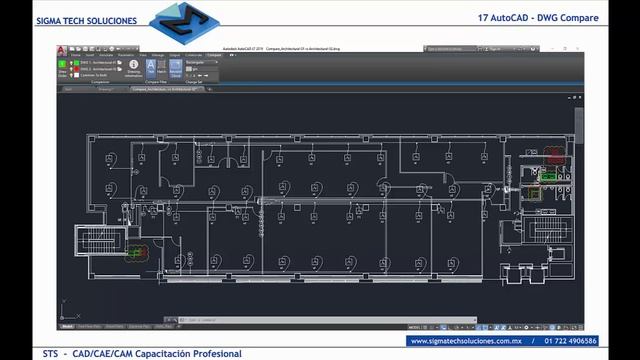Select the Compare ribbon tab
Screen dimensions: 640x360
pos(214,55)
